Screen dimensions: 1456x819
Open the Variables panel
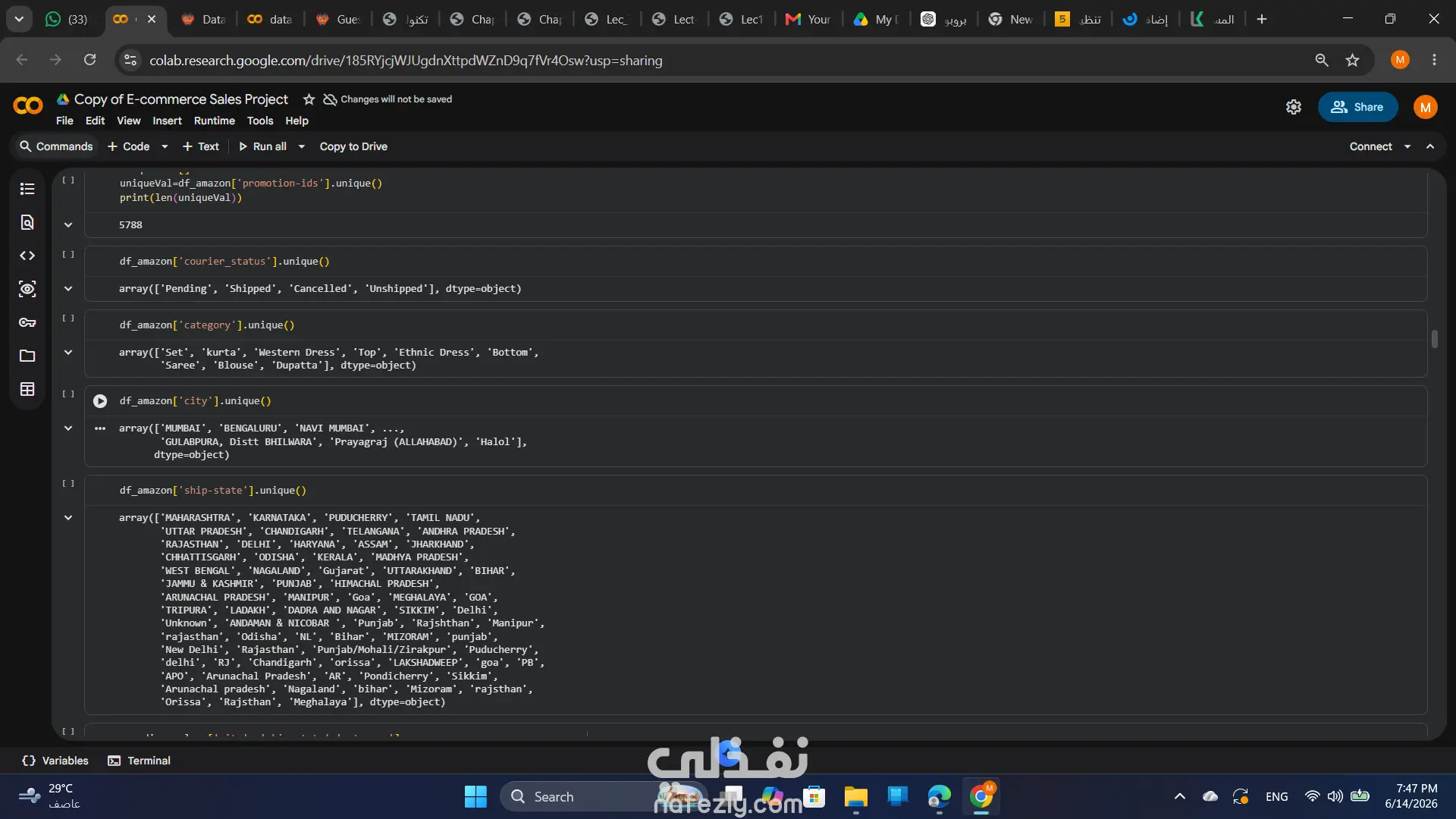coord(55,761)
